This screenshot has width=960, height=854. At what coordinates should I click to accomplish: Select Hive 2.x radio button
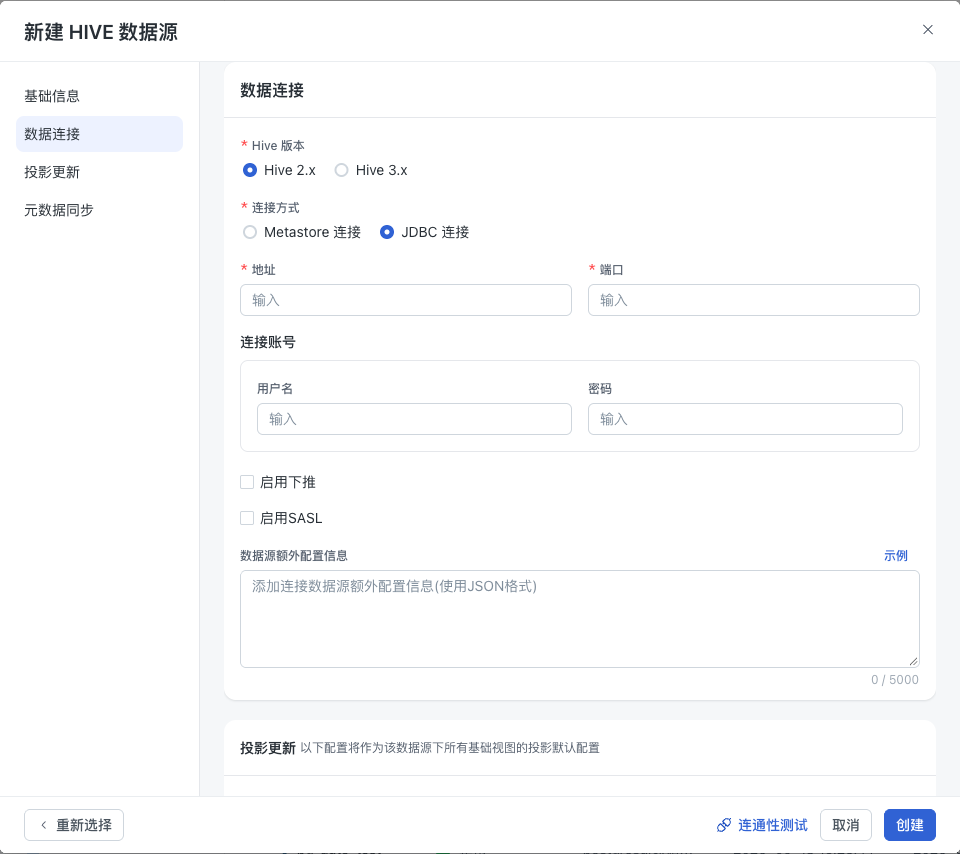pos(250,170)
